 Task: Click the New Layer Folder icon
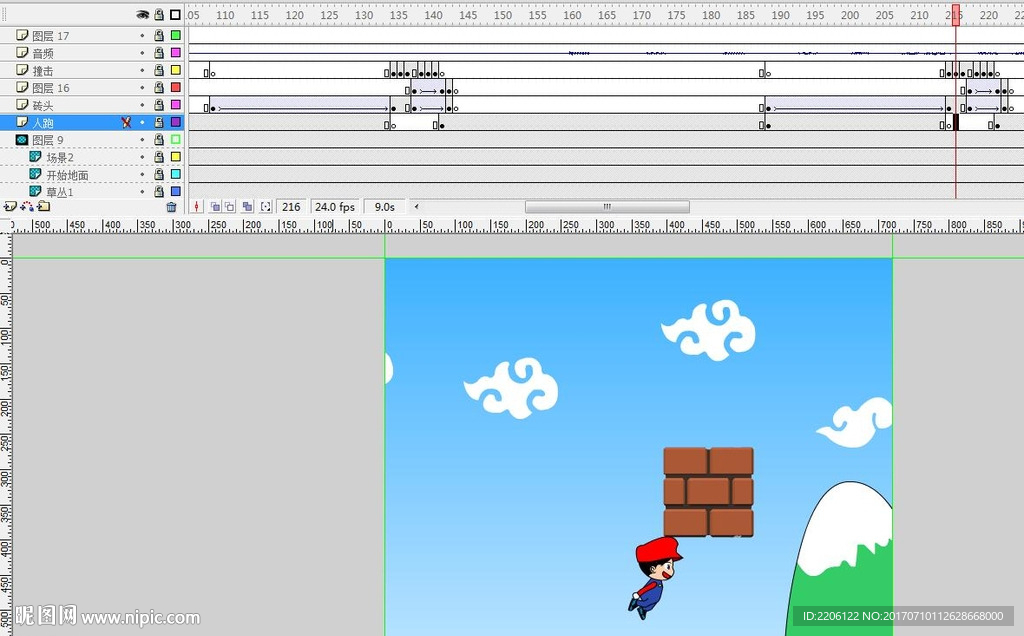coord(44,206)
